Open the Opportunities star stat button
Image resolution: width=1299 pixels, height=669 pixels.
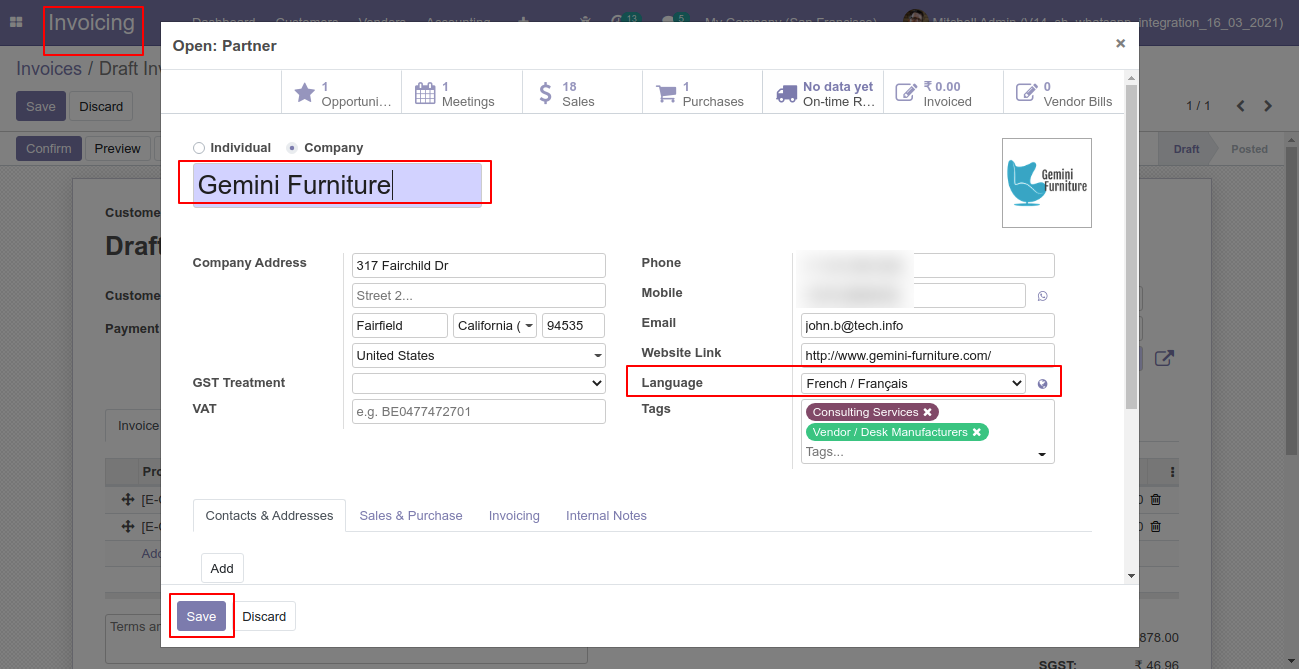pos(342,93)
